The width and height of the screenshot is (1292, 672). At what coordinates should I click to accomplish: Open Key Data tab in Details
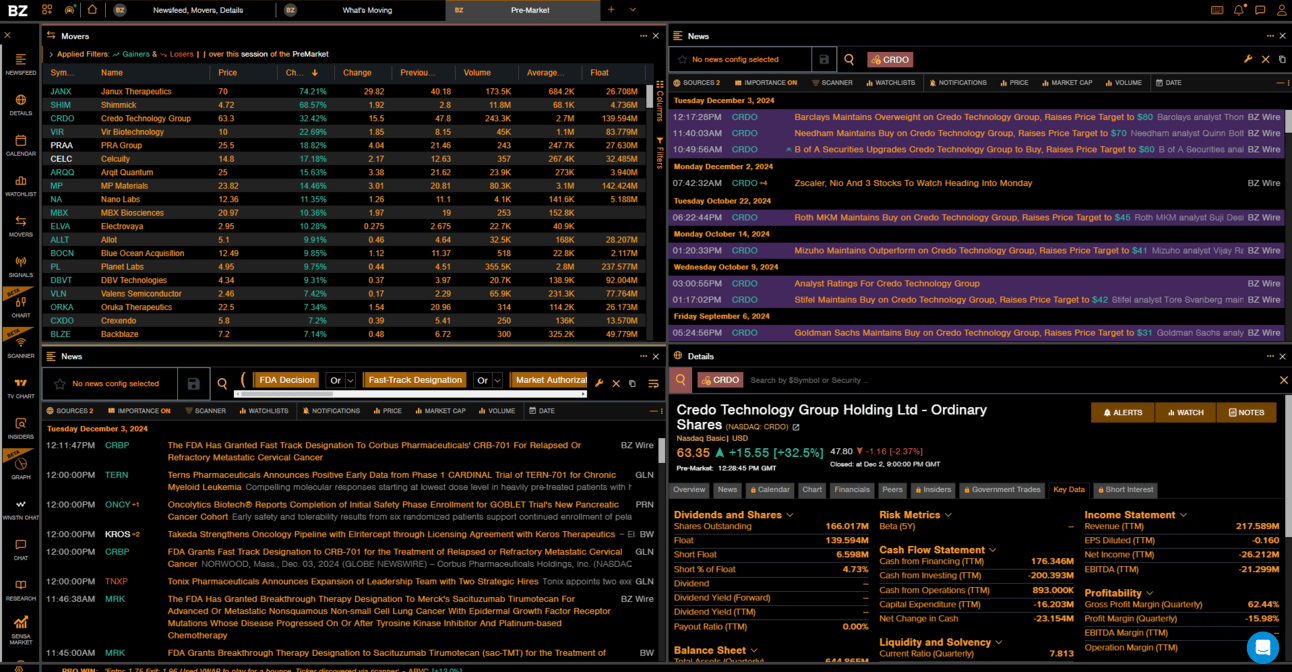click(1069, 490)
